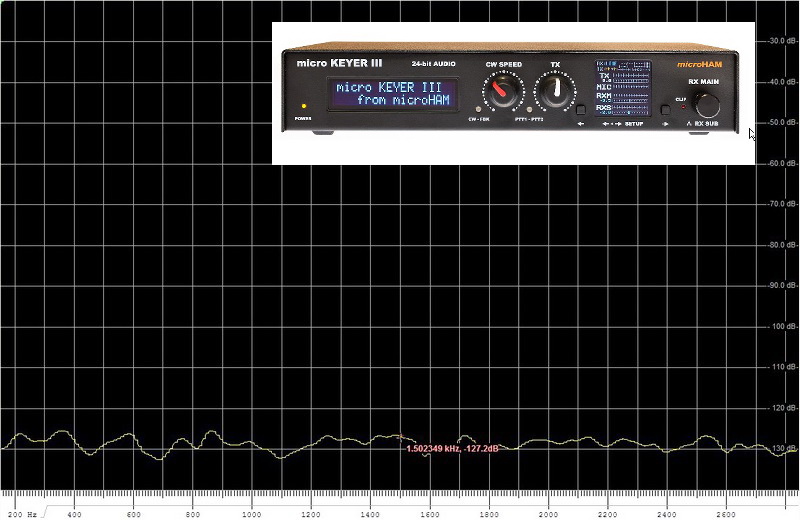Click the orange microHAM logo

(x=699, y=64)
